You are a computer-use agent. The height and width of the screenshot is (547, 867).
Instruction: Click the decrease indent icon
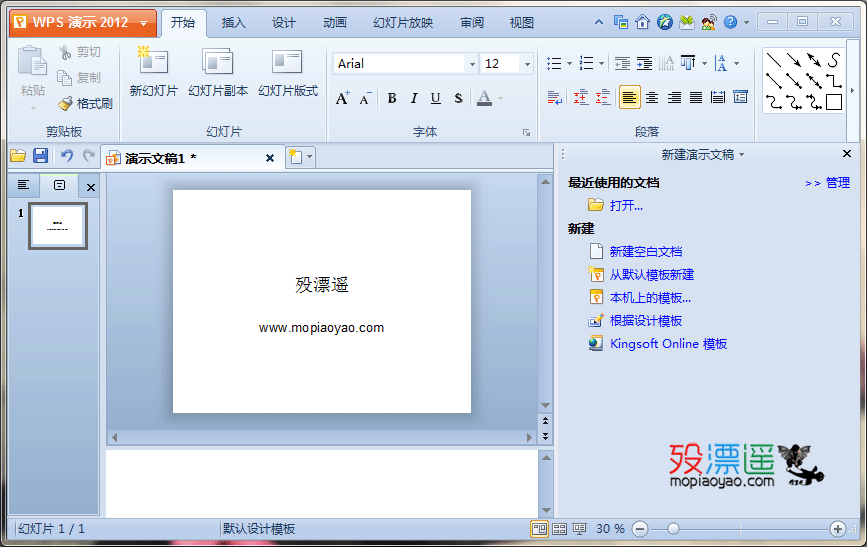[x=623, y=64]
